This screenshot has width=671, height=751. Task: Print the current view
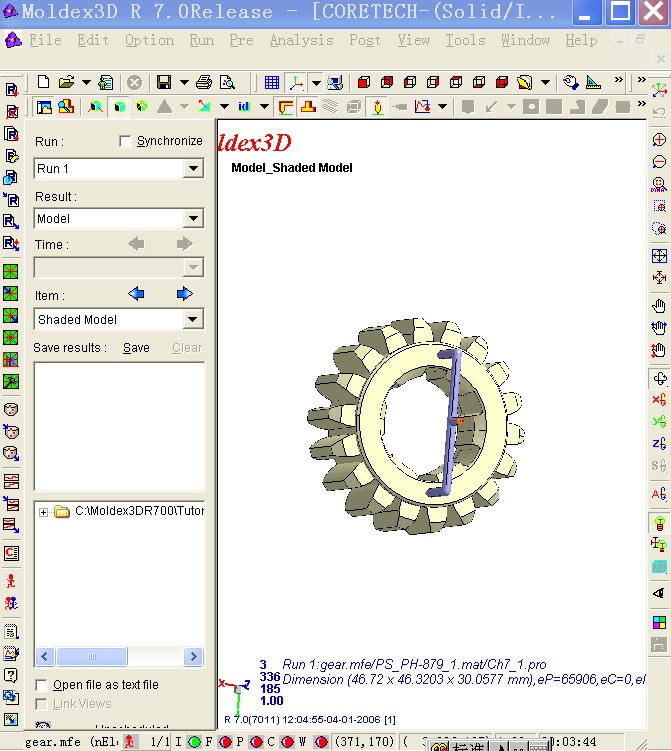click(x=204, y=82)
